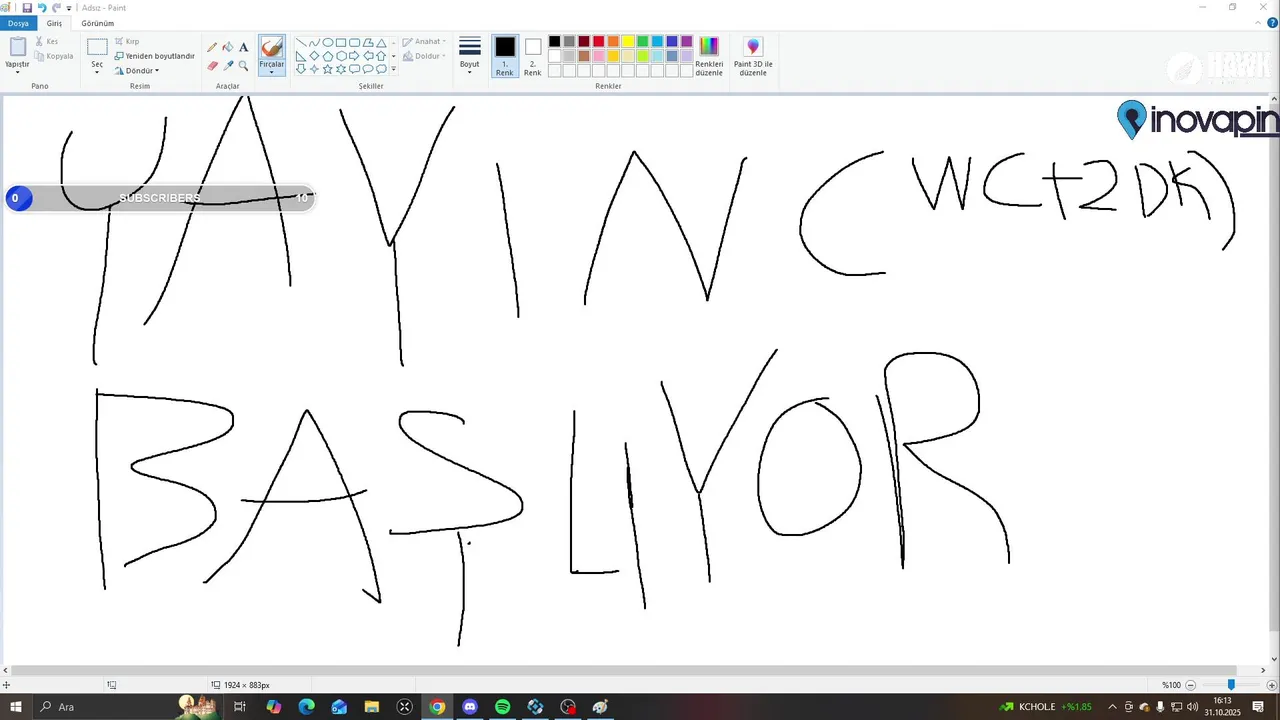Pick the yellow color swatch
The height and width of the screenshot is (720, 1280).
click(628, 41)
